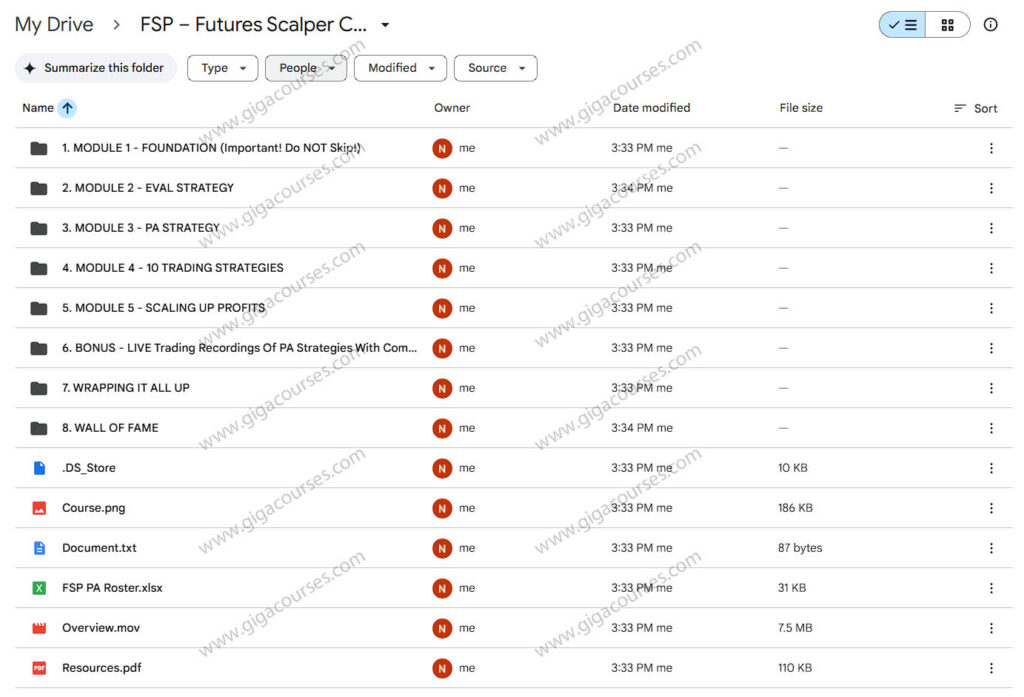Viewport: 1024px width, 697px height.
Task: Reverse the Name sort direction arrow
Action: [x=68, y=107]
